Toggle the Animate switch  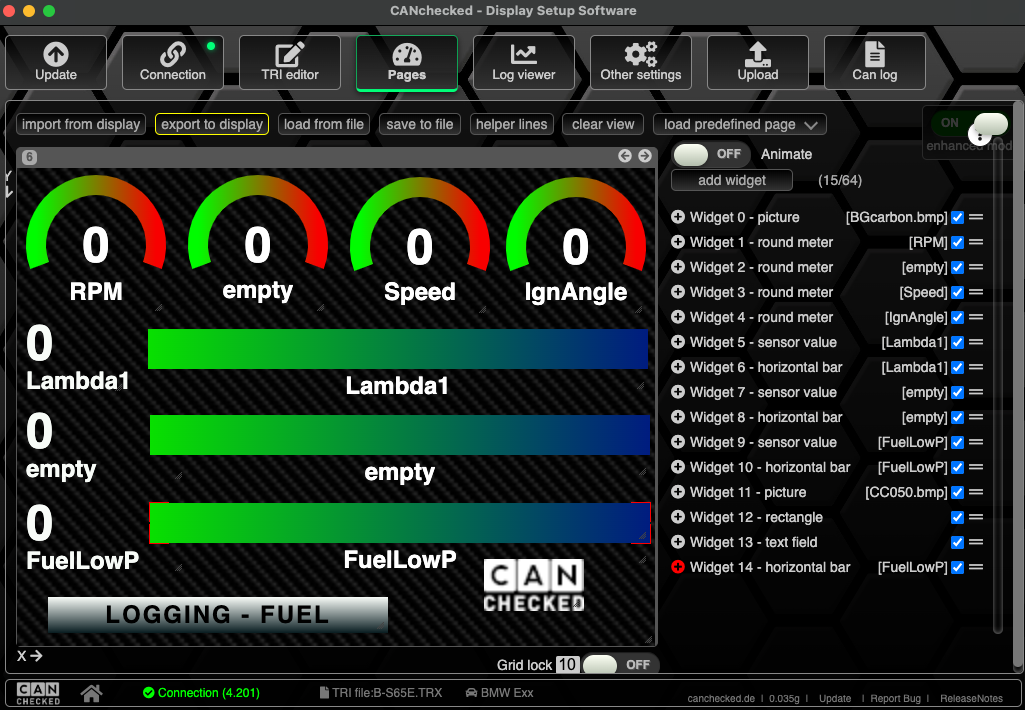click(713, 154)
